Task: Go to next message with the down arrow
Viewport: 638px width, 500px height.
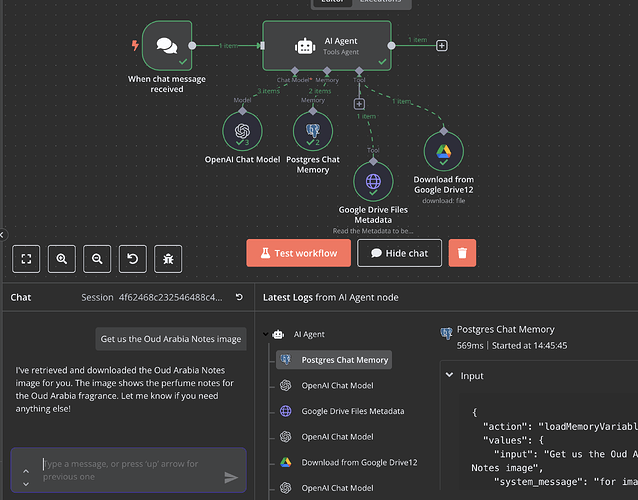Action: (26, 484)
